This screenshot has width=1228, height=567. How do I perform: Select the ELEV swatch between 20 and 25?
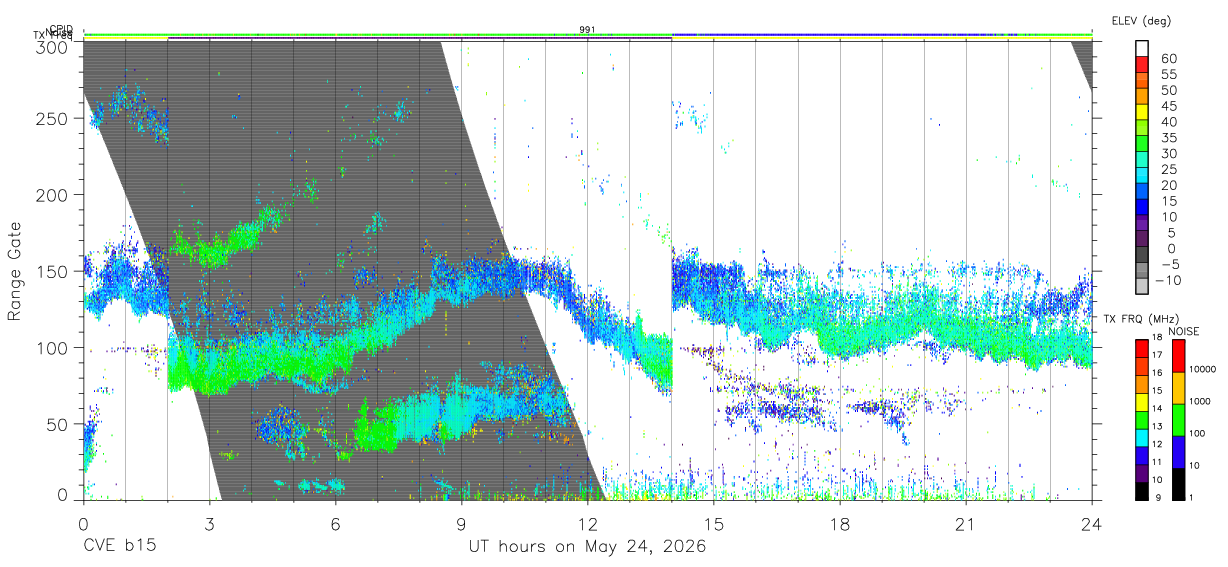tap(1142, 177)
